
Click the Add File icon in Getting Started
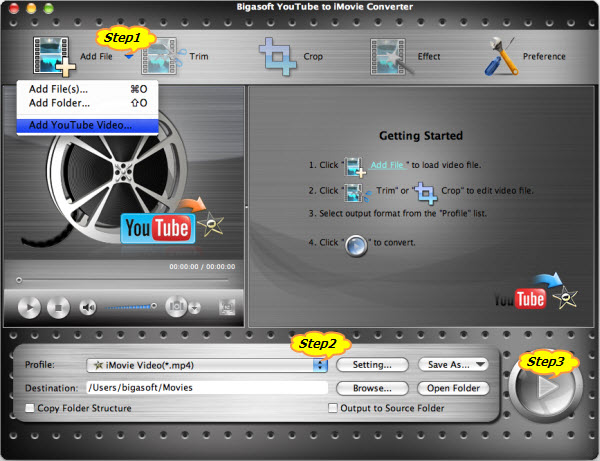tap(355, 167)
